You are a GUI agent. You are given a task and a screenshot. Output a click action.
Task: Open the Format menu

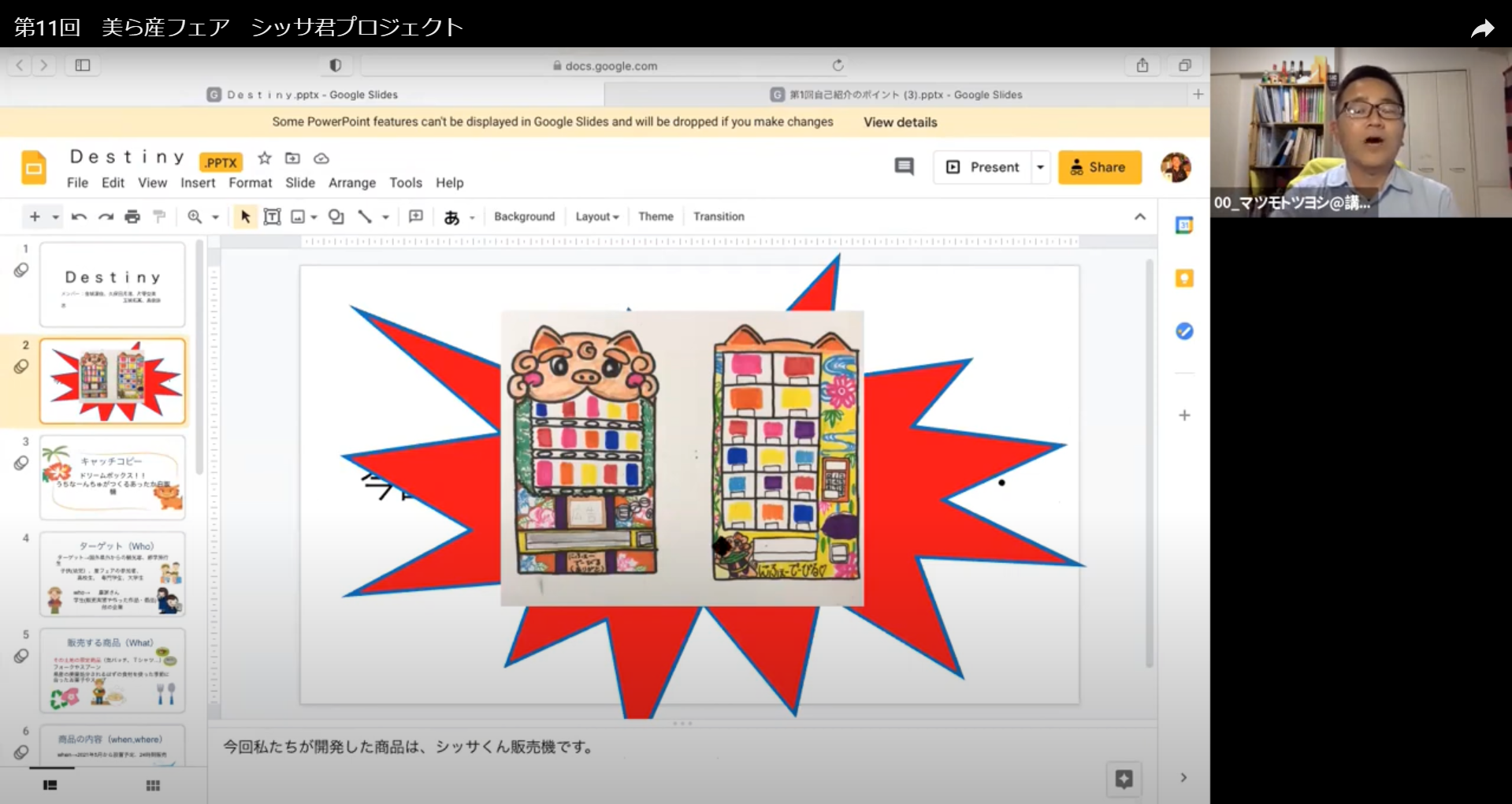(x=251, y=183)
